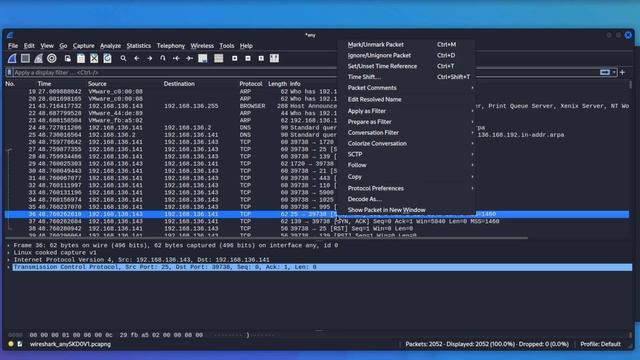The image size is (640, 360).
Task: Select Set/Unset Time Reference entry
Action: [x=407, y=66]
